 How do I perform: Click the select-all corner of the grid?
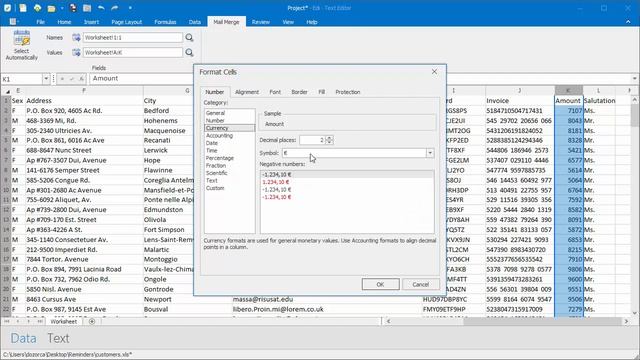tap(7, 91)
